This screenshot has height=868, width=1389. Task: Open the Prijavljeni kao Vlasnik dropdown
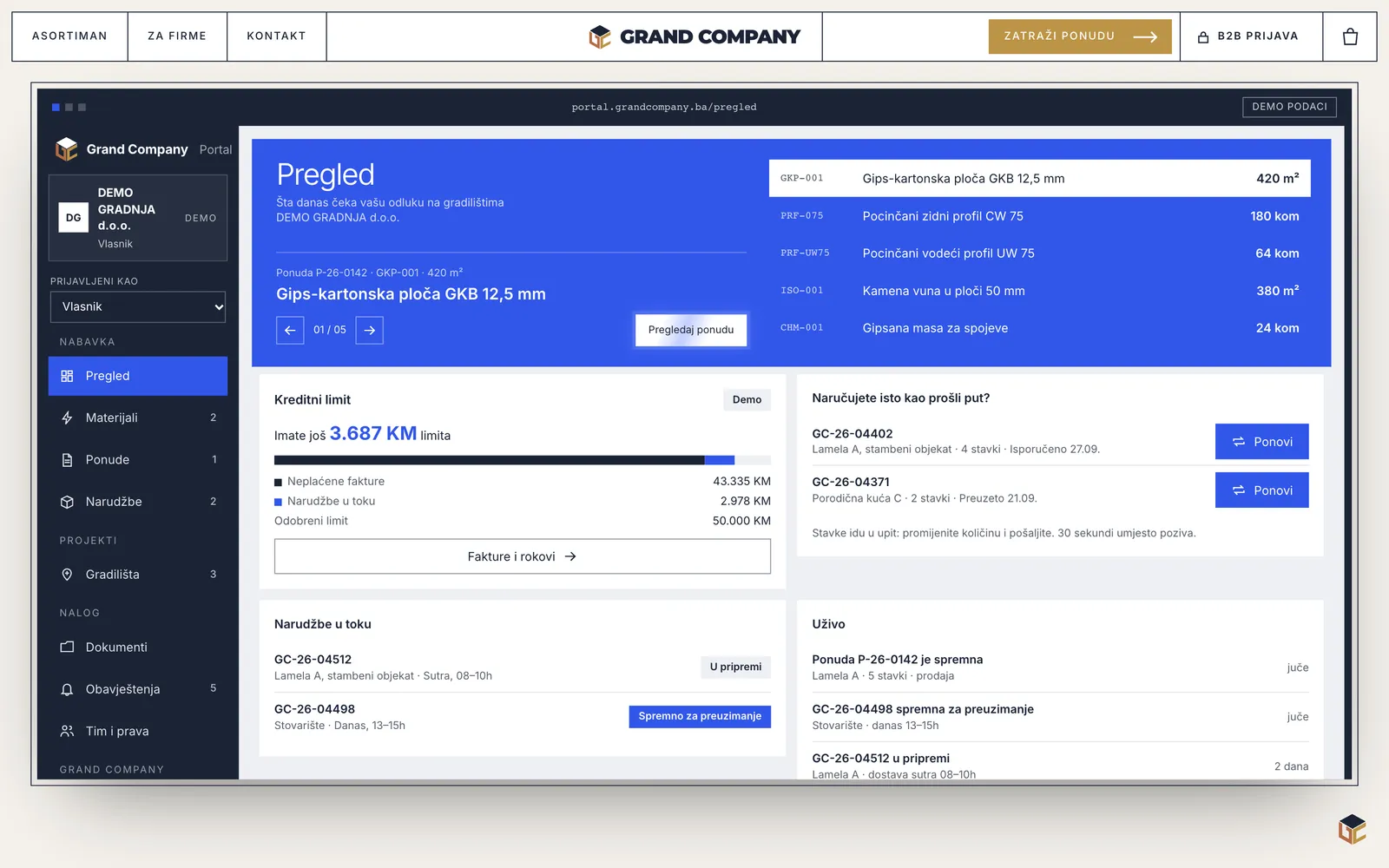[138, 306]
